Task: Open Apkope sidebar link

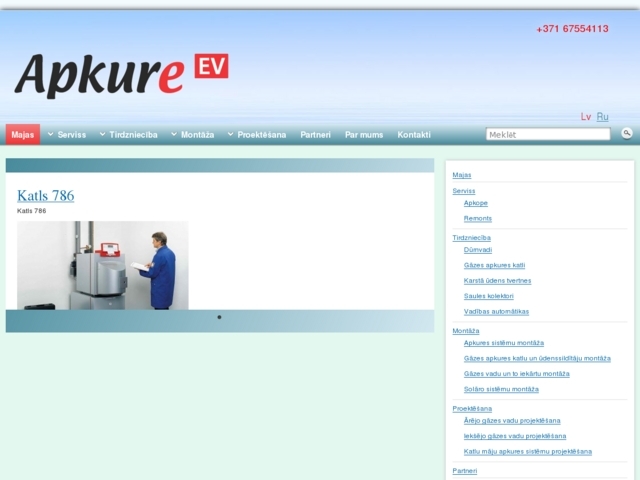Action: click(x=476, y=203)
